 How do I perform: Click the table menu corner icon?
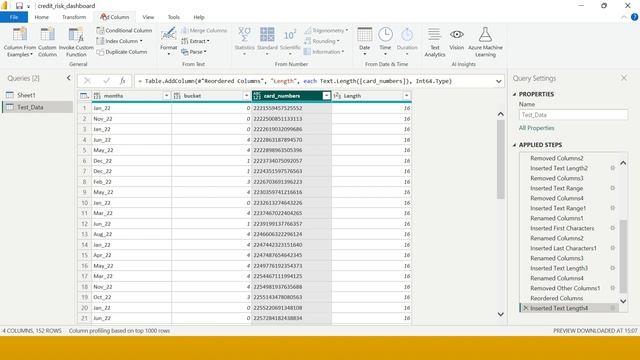click(84, 96)
